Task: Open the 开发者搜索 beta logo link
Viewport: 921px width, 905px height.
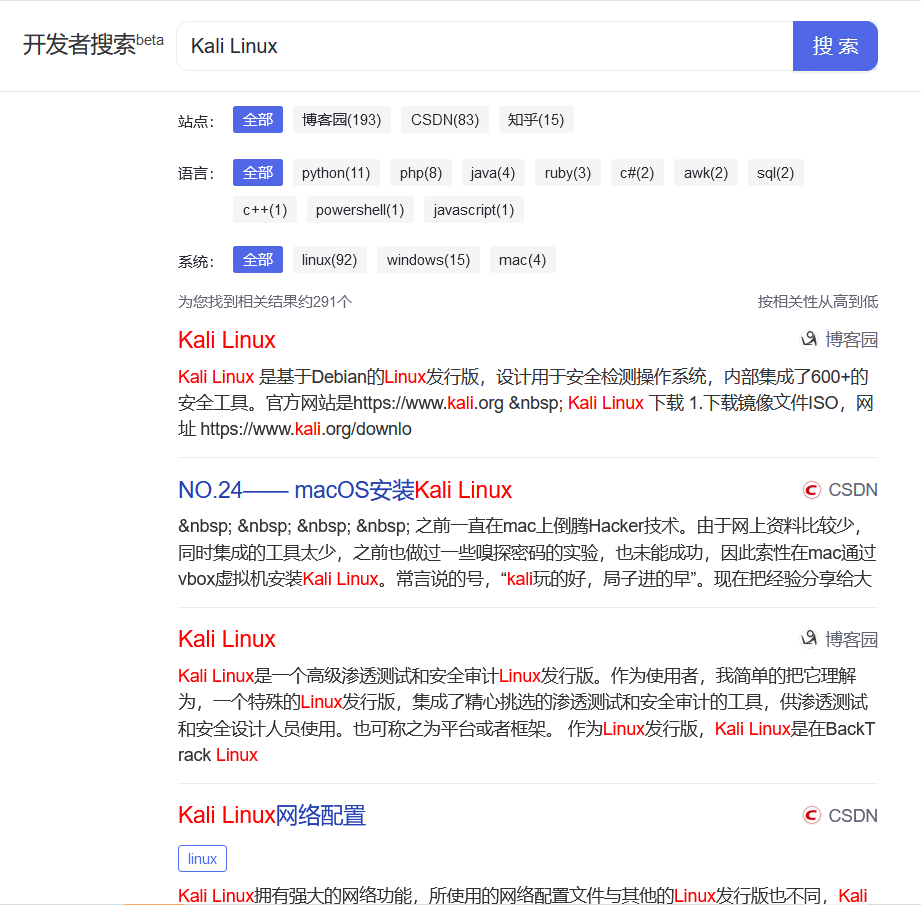Action: [93, 44]
